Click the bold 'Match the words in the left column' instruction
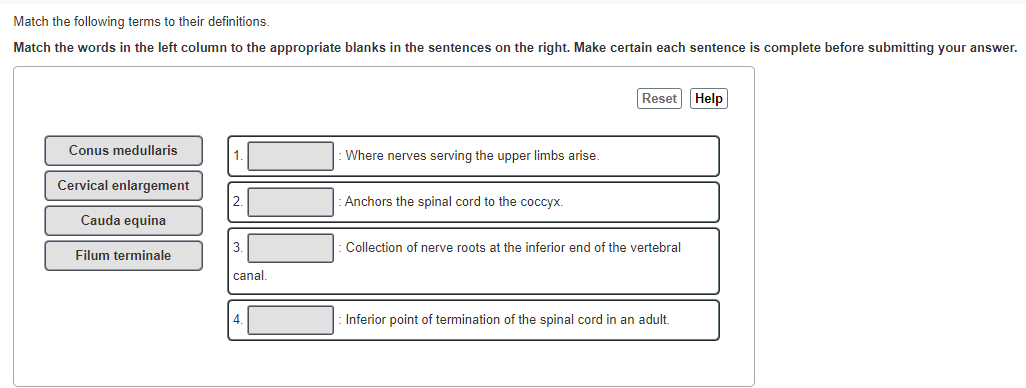 (x=516, y=48)
